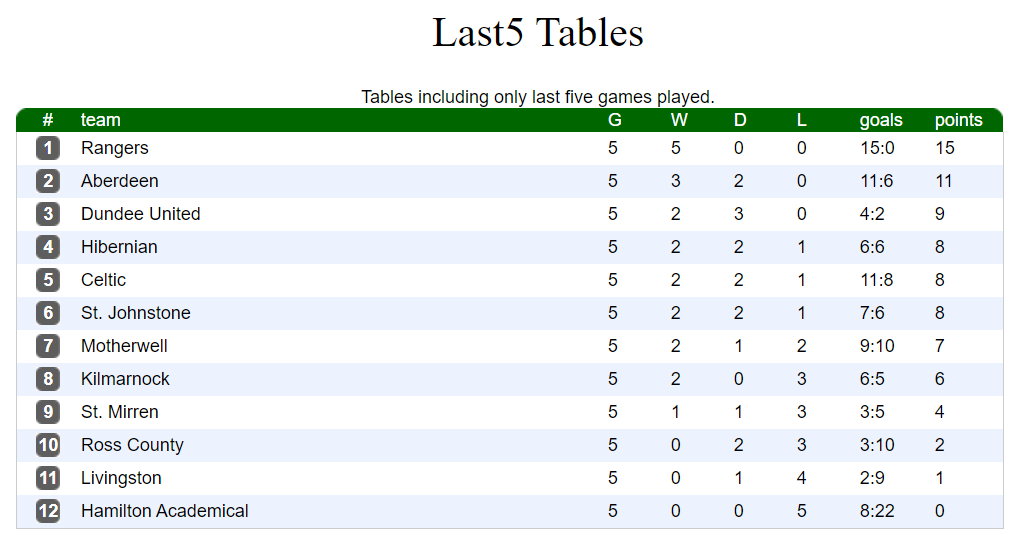The height and width of the screenshot is (539, 1026).
Task: Select Hamilton Academical in the table
Action: (x=164, y=511)
